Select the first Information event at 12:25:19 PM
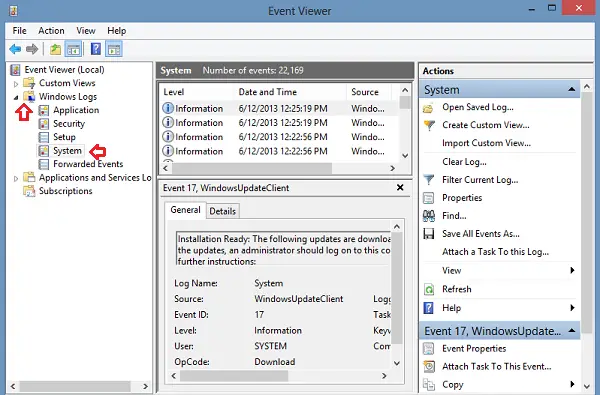 (279, 109)
